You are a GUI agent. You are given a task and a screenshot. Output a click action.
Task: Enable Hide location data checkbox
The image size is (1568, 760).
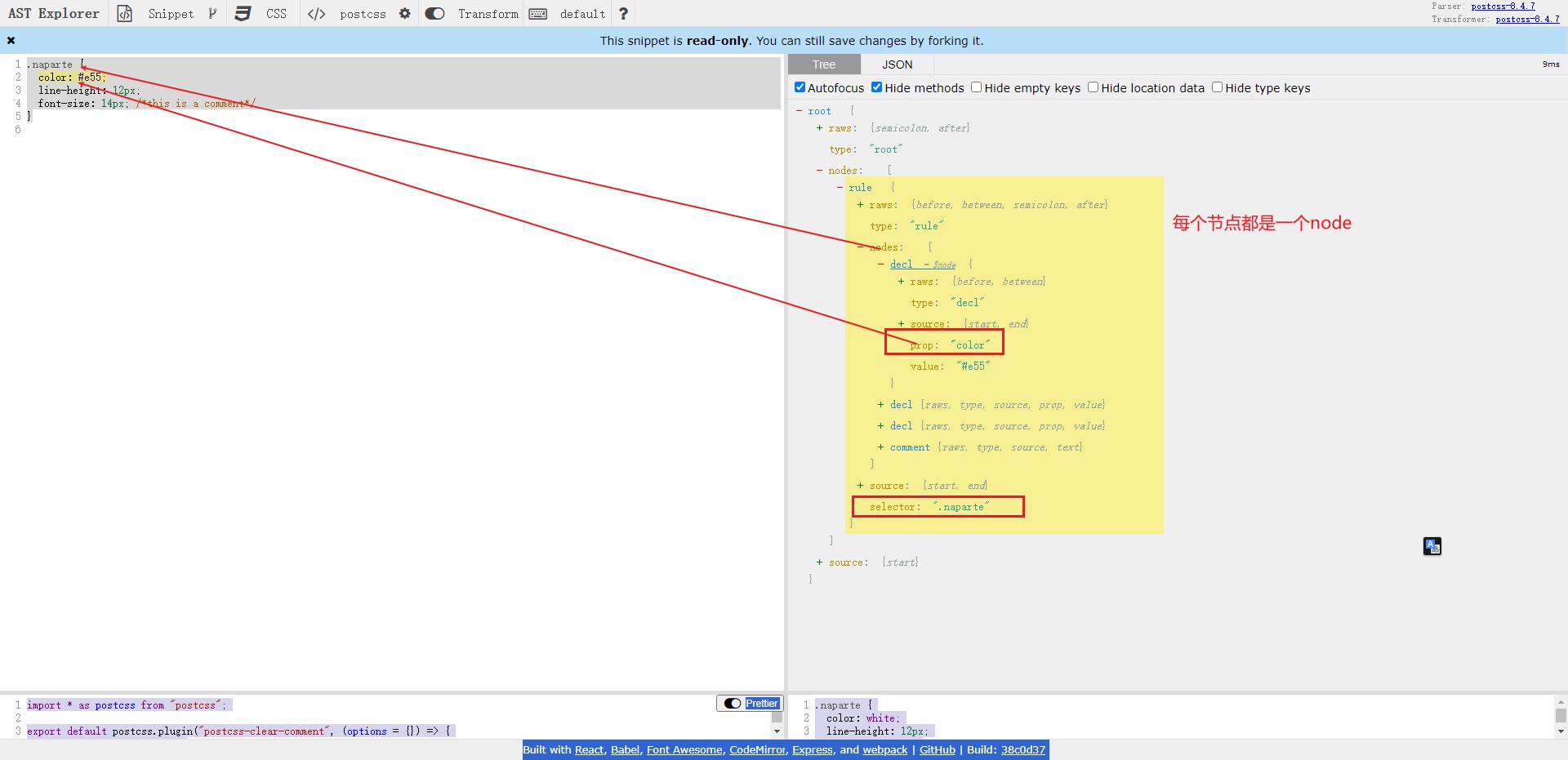click(1093, 87)
